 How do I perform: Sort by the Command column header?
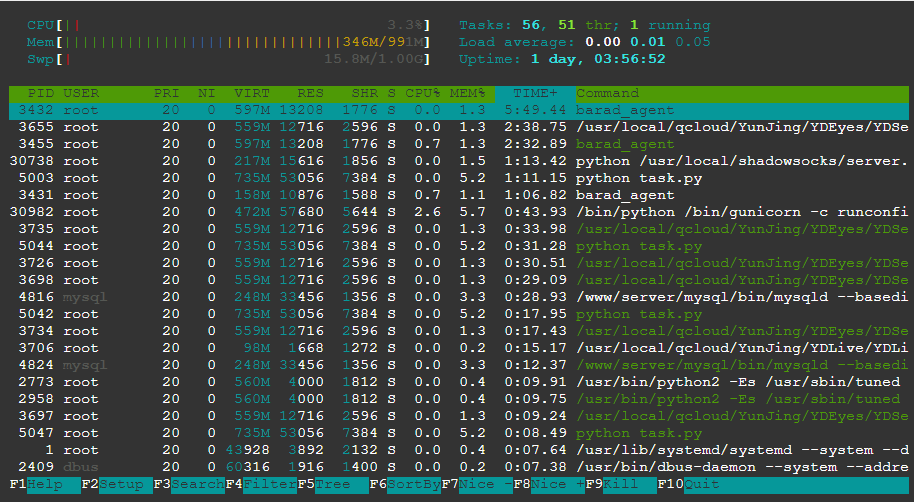607,93
